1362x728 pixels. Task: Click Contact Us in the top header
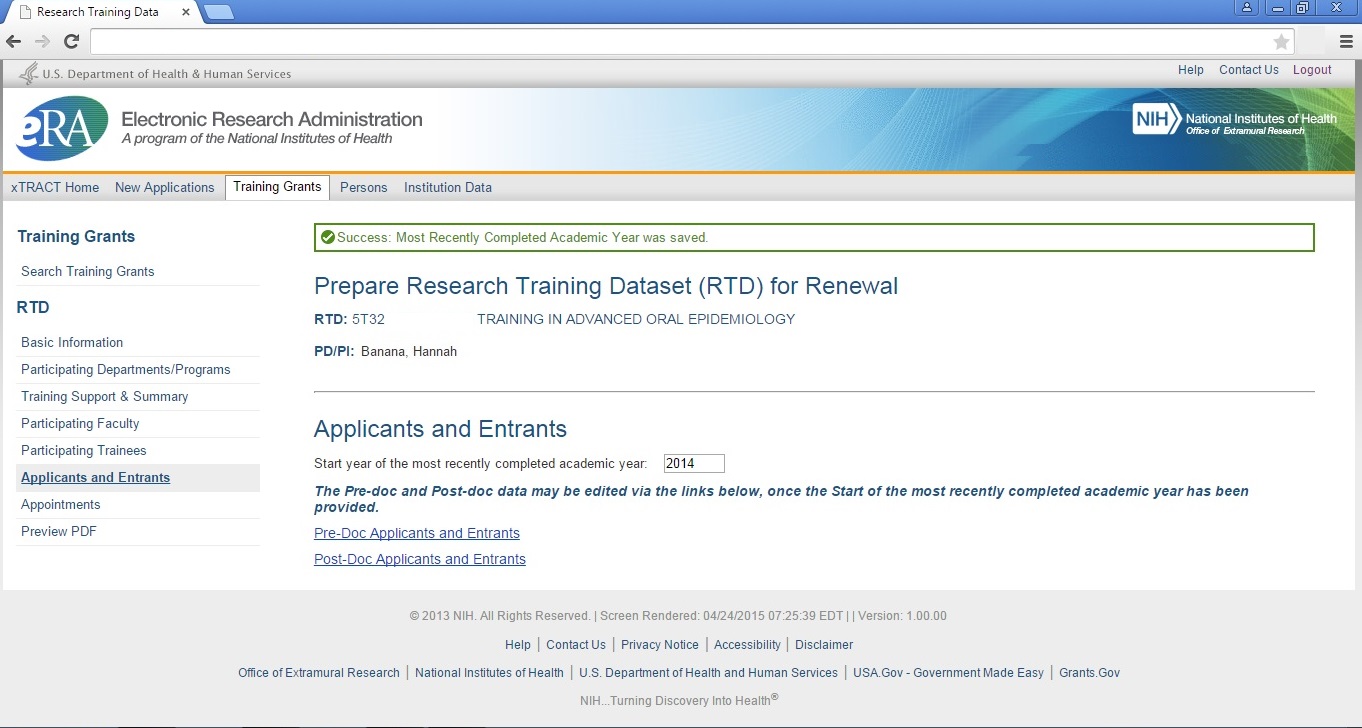[1249, 70]
